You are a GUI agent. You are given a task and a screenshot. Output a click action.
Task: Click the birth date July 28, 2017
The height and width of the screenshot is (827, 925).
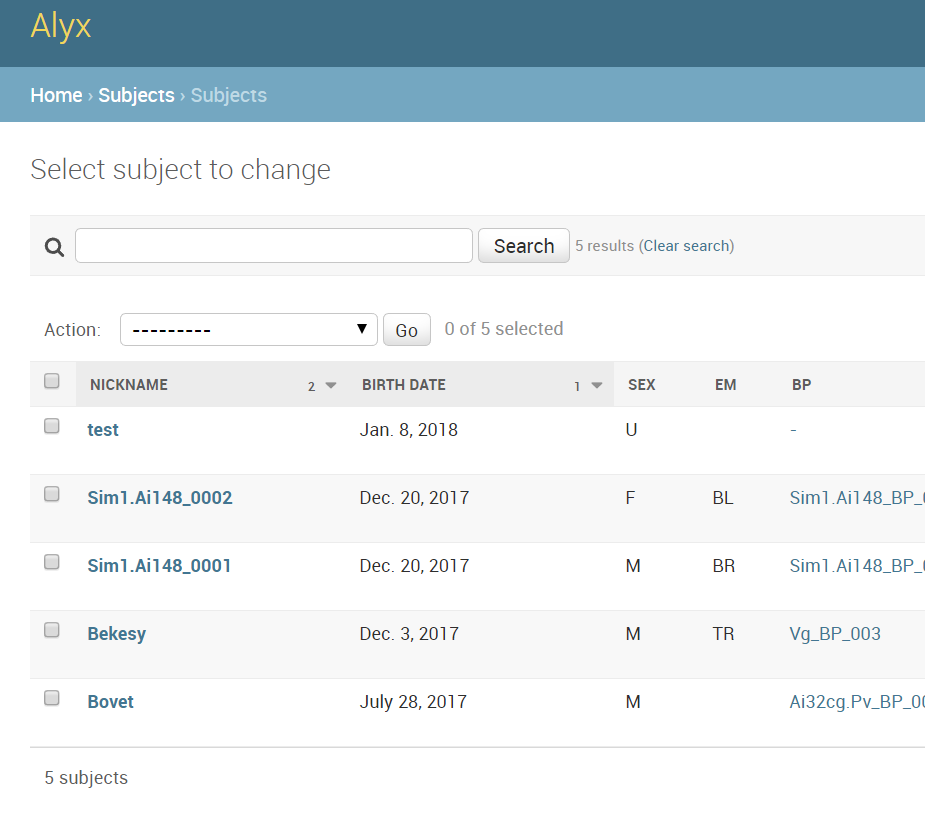coord(413,701)
